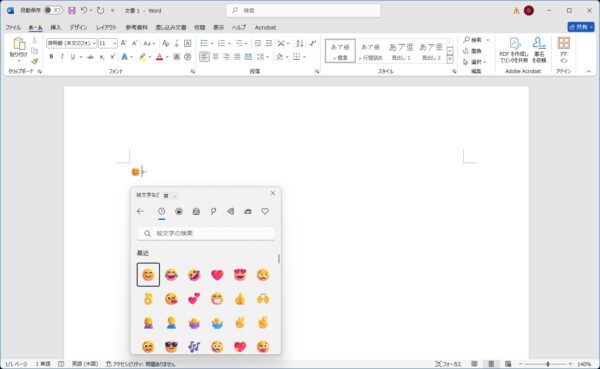Increase font size with A^ icon
Image resolution: width=600 pixels, height=369 pixels.
pyautogui.click(x=124, y=43)
